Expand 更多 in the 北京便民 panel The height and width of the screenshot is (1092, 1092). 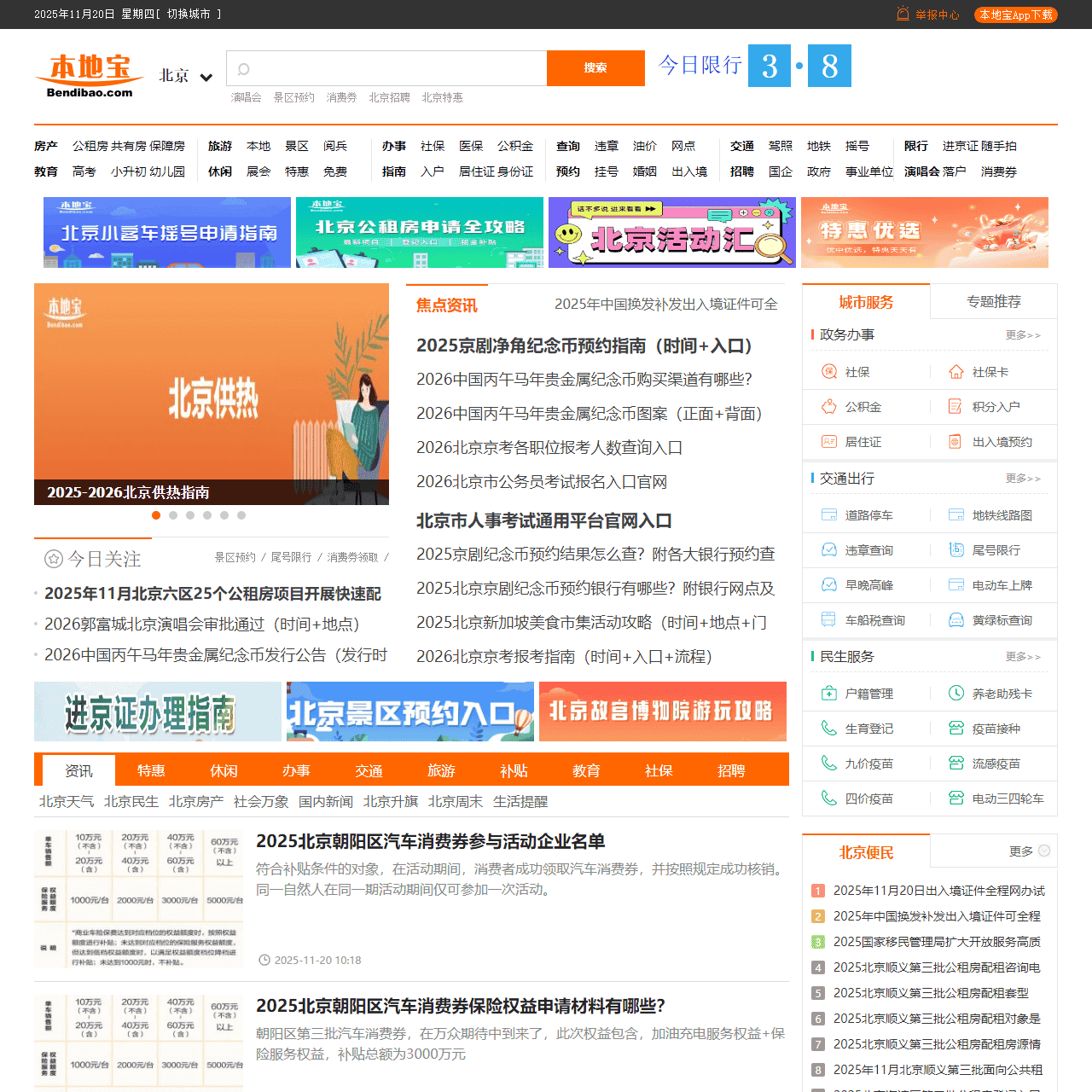pos(1020,851)
